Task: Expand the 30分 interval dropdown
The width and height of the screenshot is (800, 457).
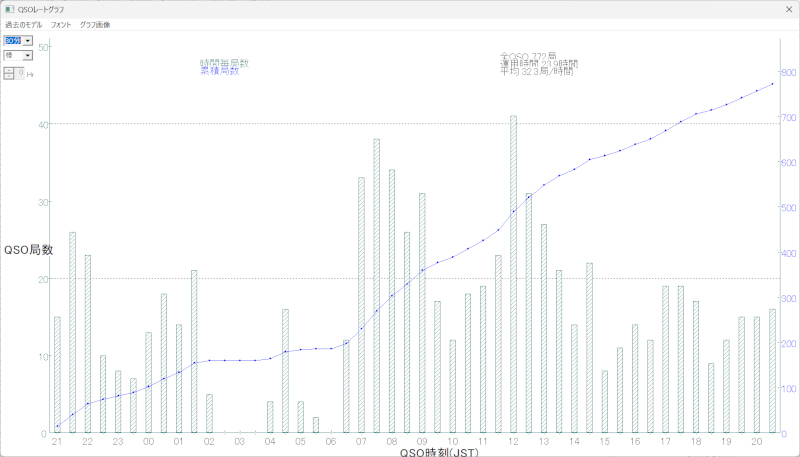Action: point(27,41)
